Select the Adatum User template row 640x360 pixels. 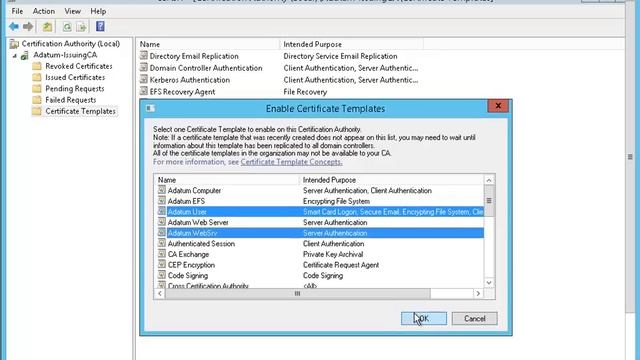(x=320, y=212)
